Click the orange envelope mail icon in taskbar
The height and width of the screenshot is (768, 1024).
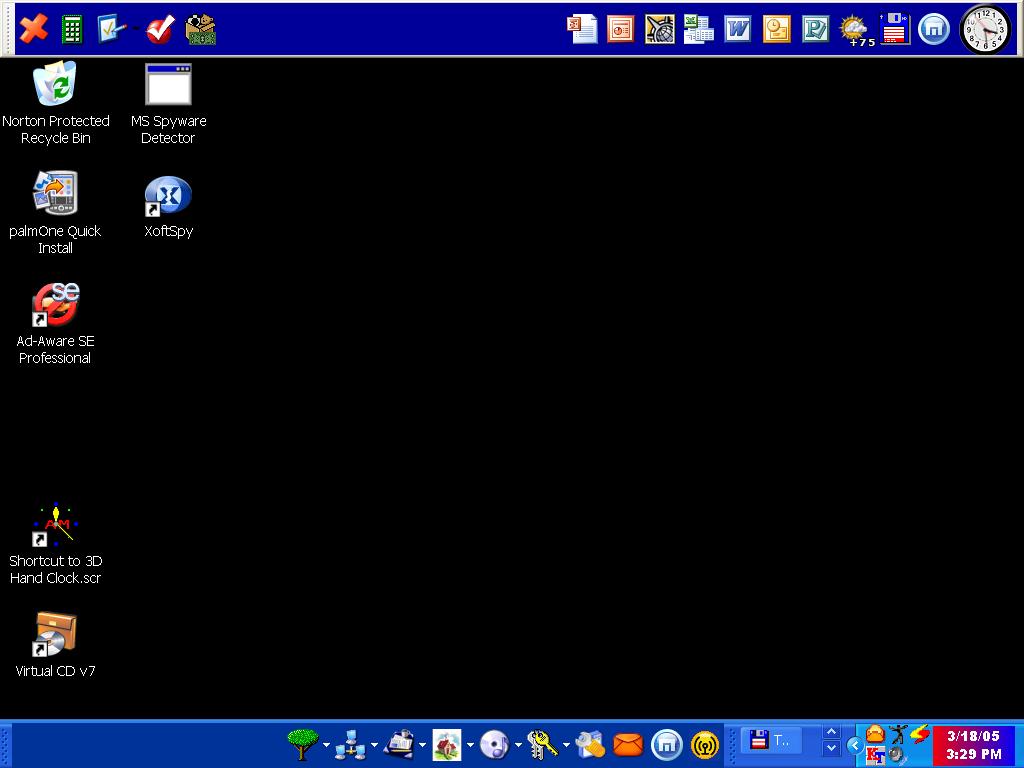[627, 744]
